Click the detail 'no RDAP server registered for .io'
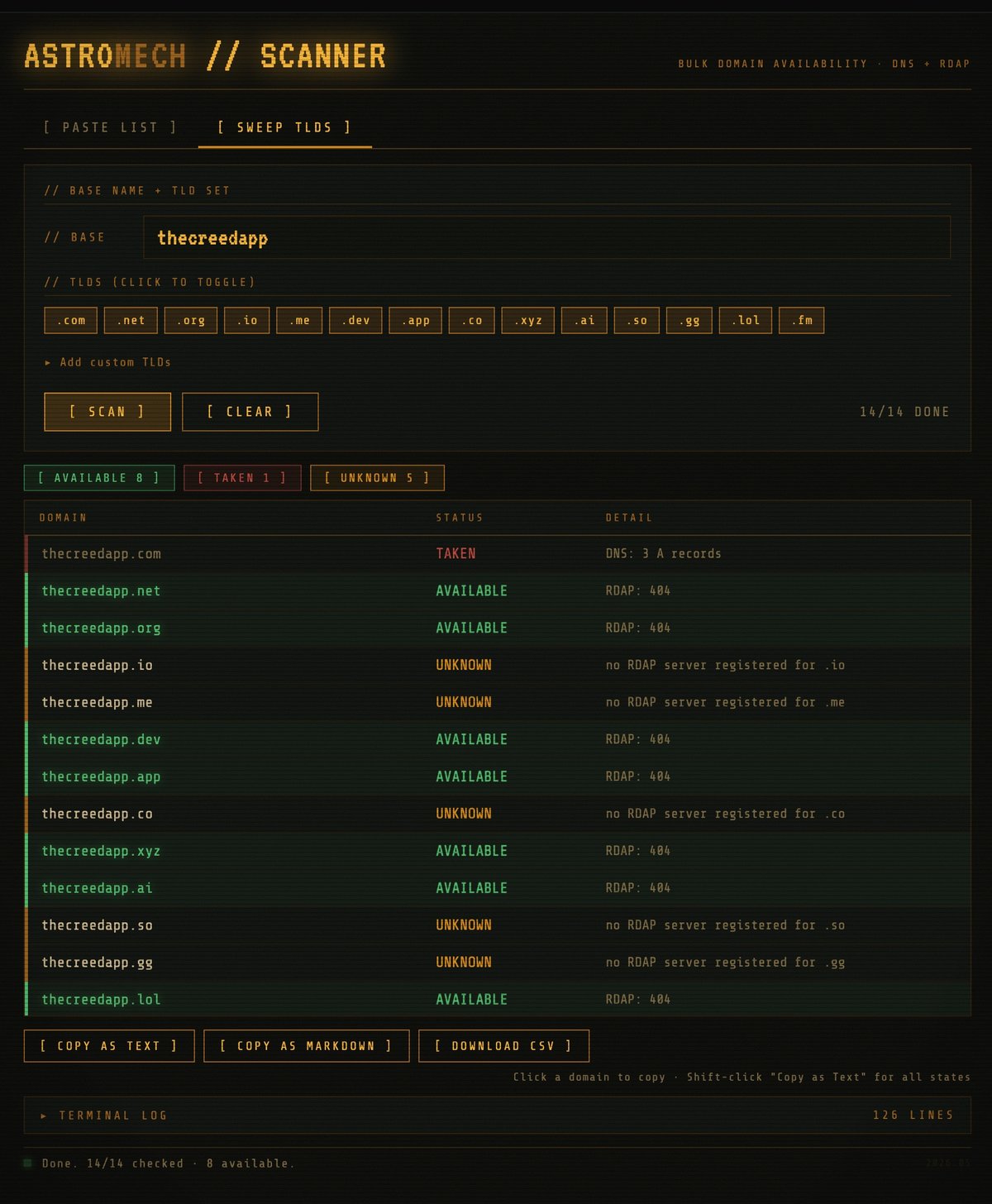 [725, 666]
